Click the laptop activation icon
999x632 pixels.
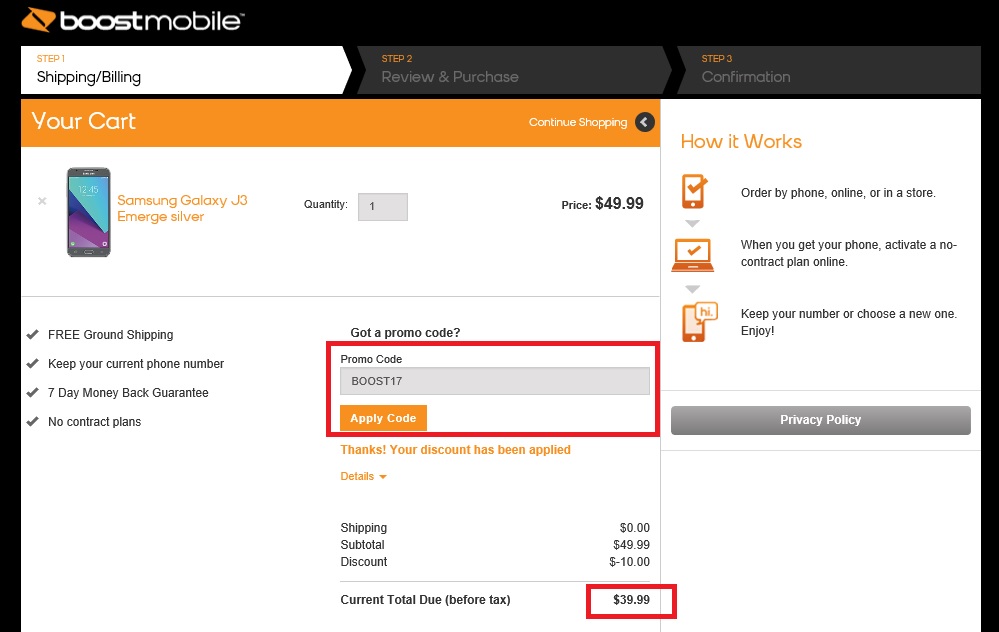pos(693,255)
